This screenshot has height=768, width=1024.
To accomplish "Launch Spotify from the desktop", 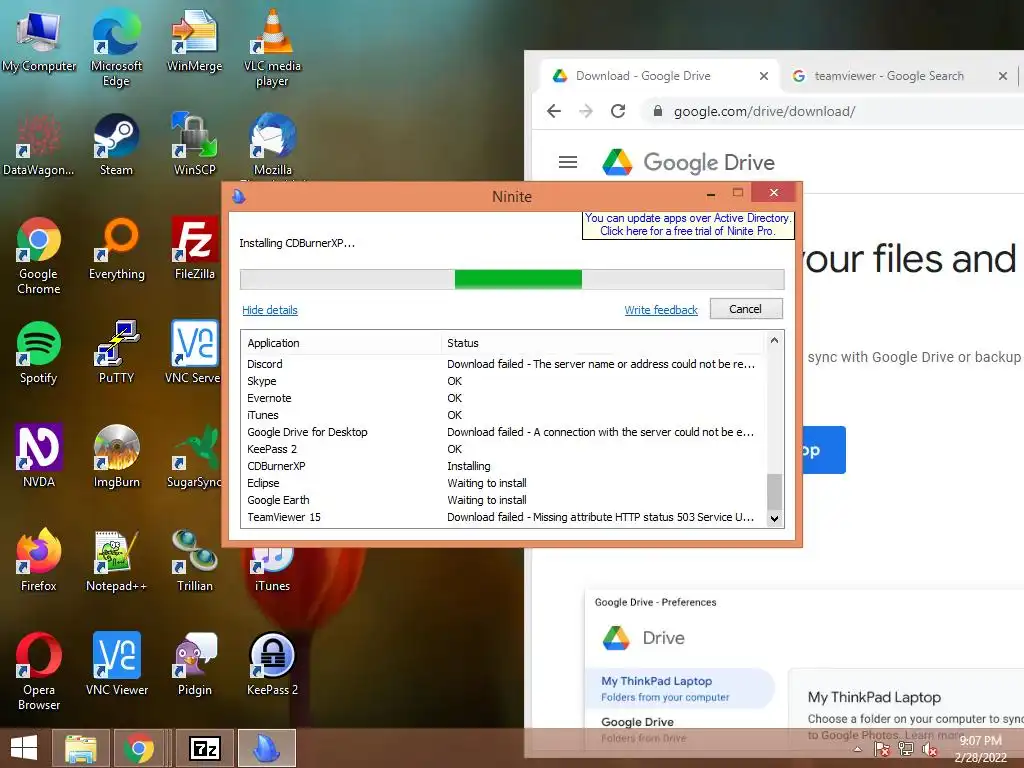I will [x=39, y=353].
